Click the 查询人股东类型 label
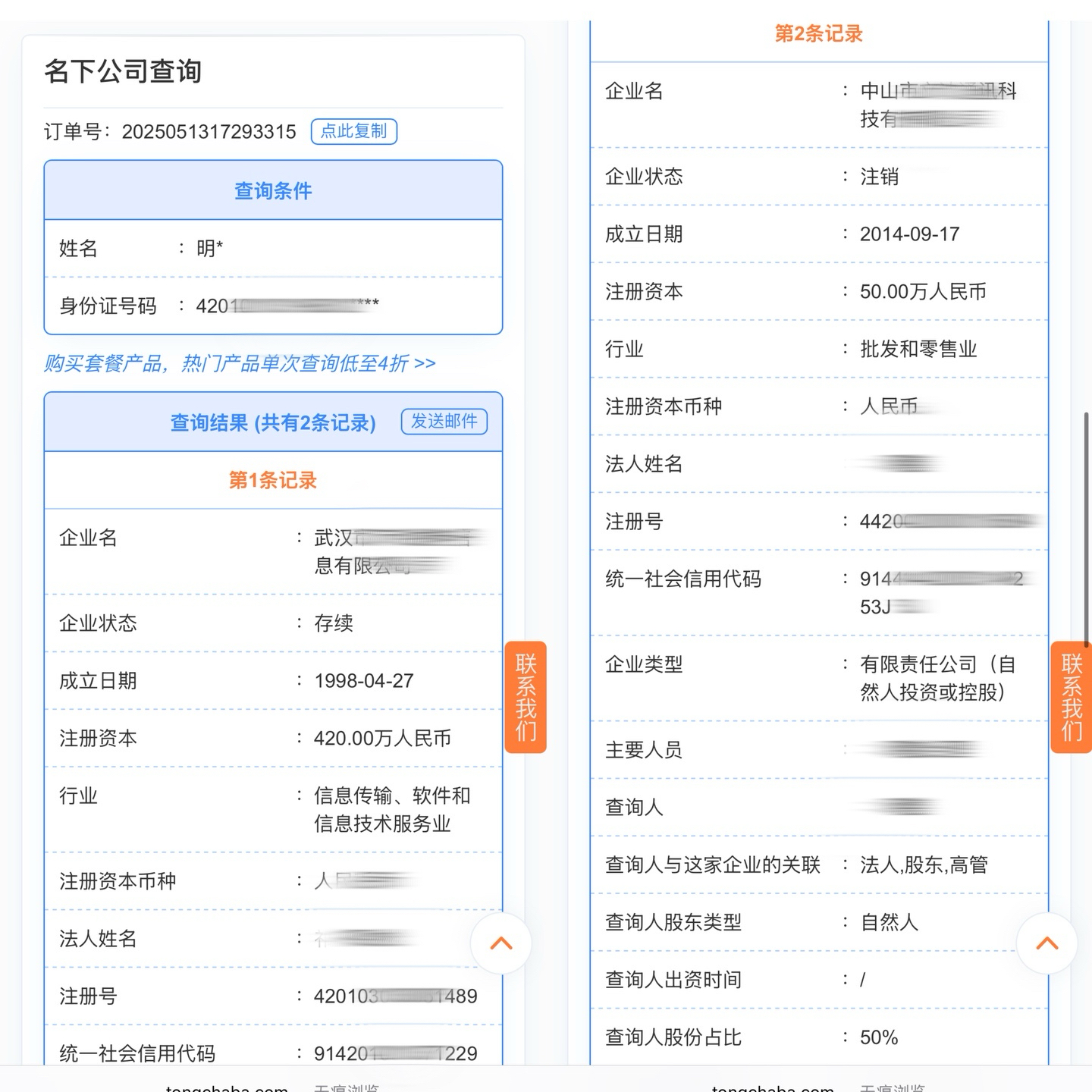Image resolution: width=1092 pixels, height=1092 pixels. (673, 923)
